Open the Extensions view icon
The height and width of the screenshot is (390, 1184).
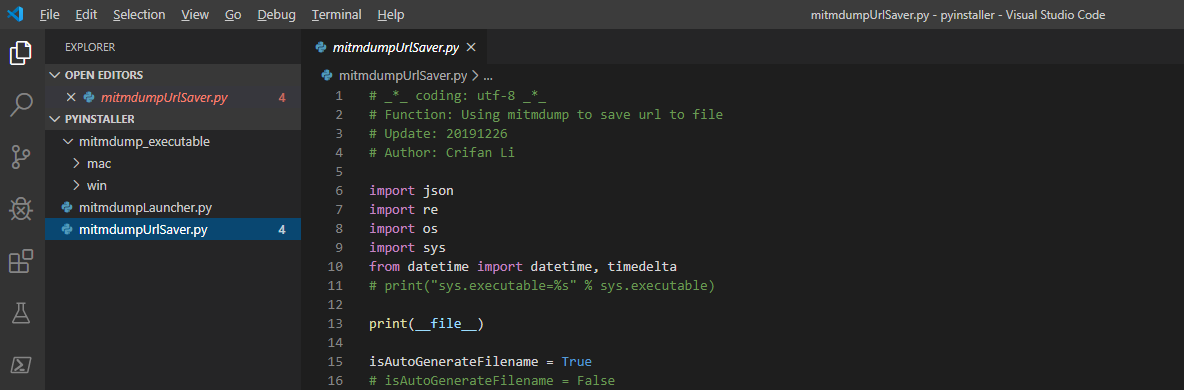coord(21,262)
